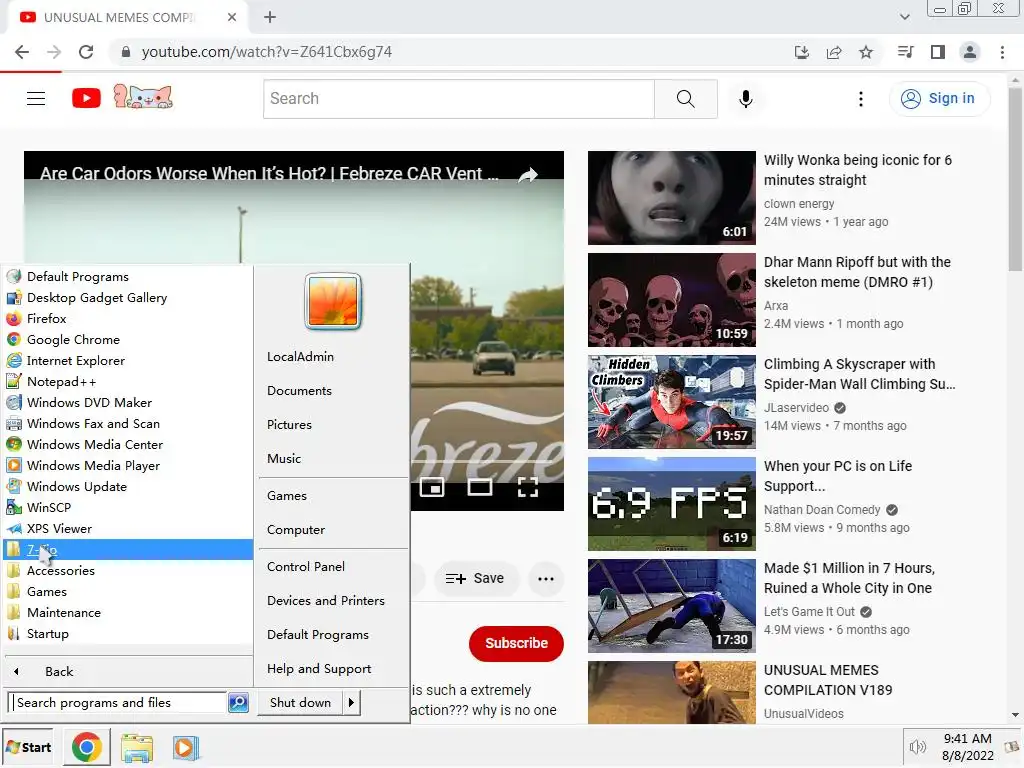Open Dhar Mann Ripoff skeleton video thumbnail
This screenshot has width=1024, height=768.
pyautogui.click(x=671, y=300)
